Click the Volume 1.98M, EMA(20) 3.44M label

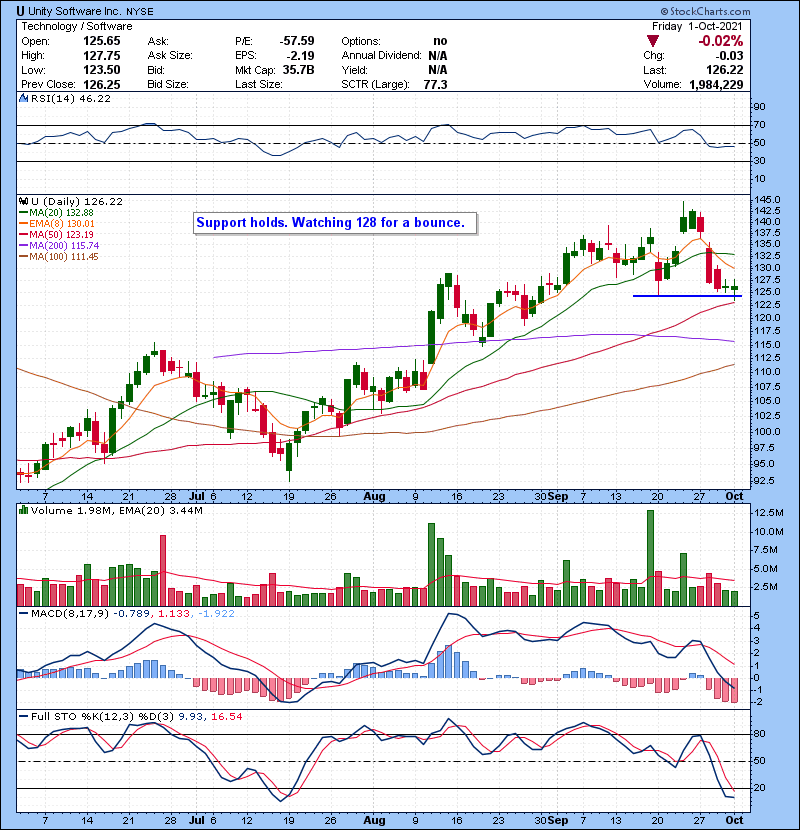pyautogui.click(x=116, y=510)
